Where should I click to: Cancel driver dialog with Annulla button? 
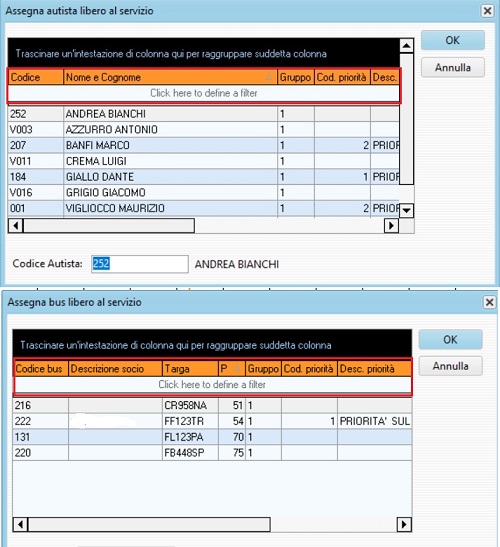(453, 67)
